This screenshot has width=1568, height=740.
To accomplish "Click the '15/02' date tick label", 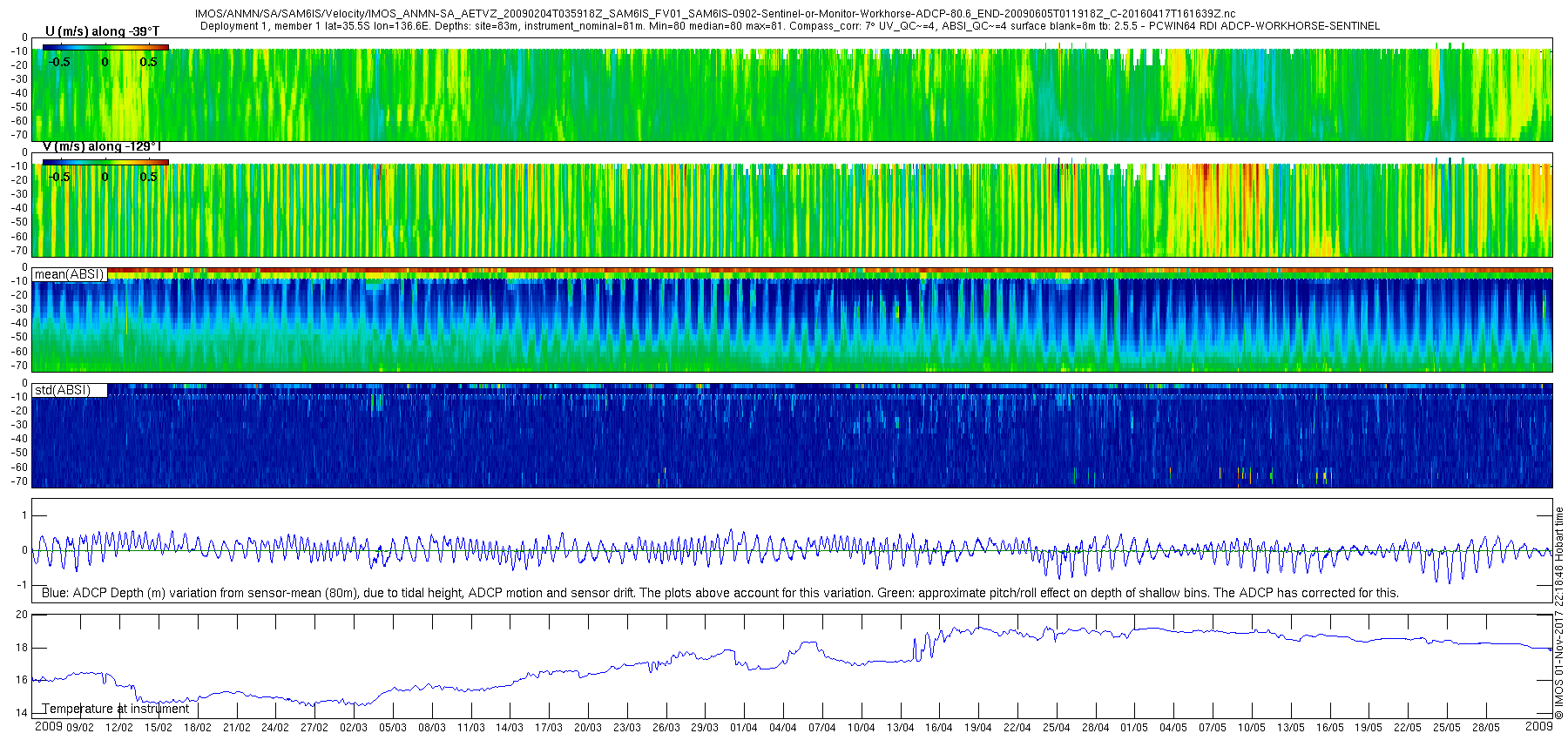I will pos(159,728).
